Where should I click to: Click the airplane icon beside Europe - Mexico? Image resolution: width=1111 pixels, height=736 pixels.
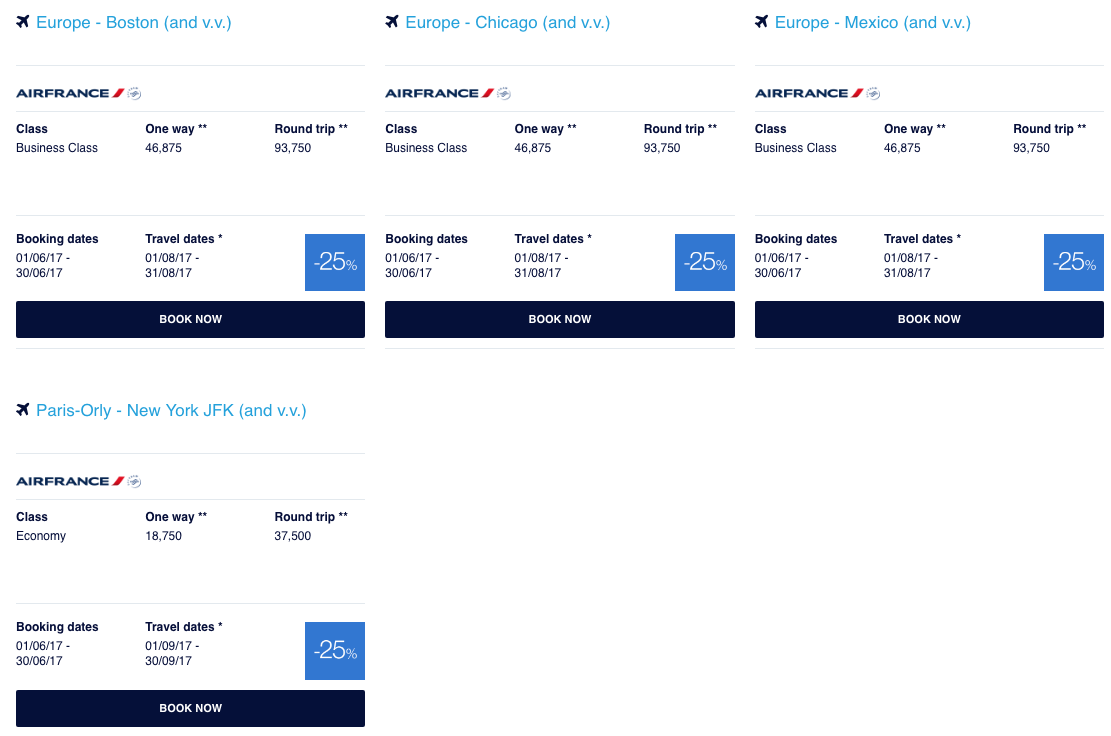pos(762,22)
